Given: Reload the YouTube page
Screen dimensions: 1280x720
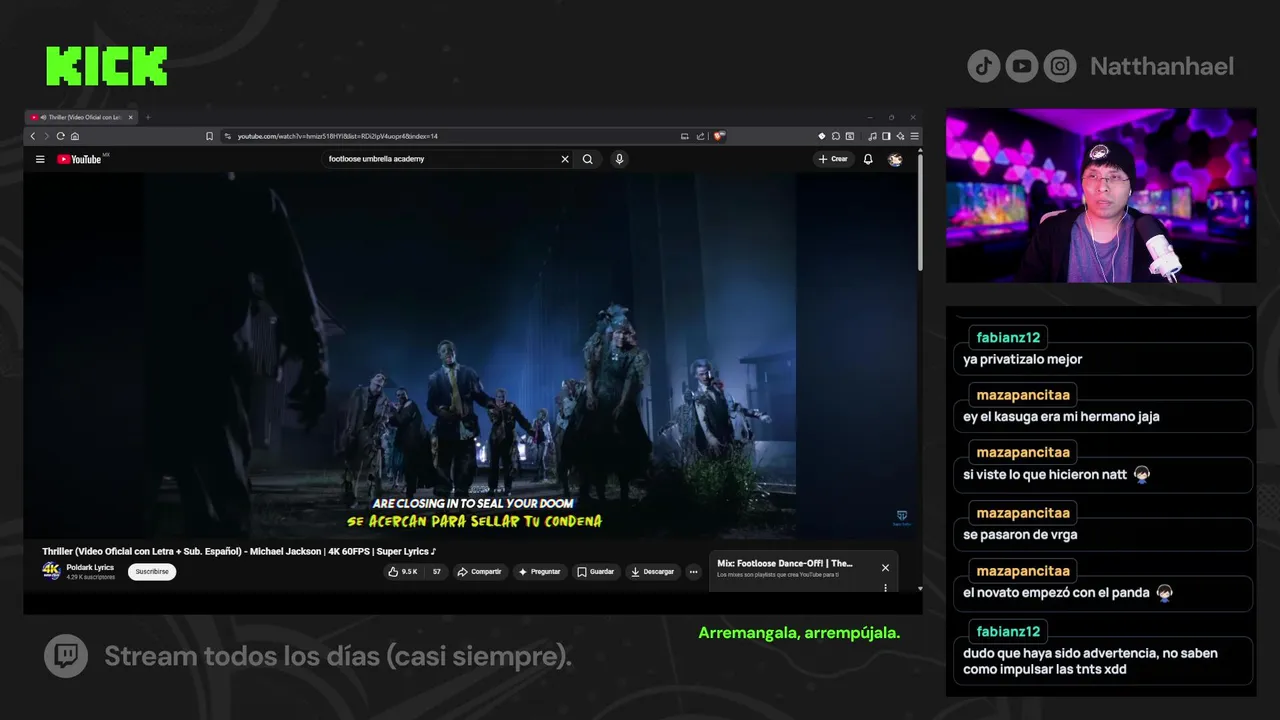Looking at the screenshot, I should coord(60,136).
